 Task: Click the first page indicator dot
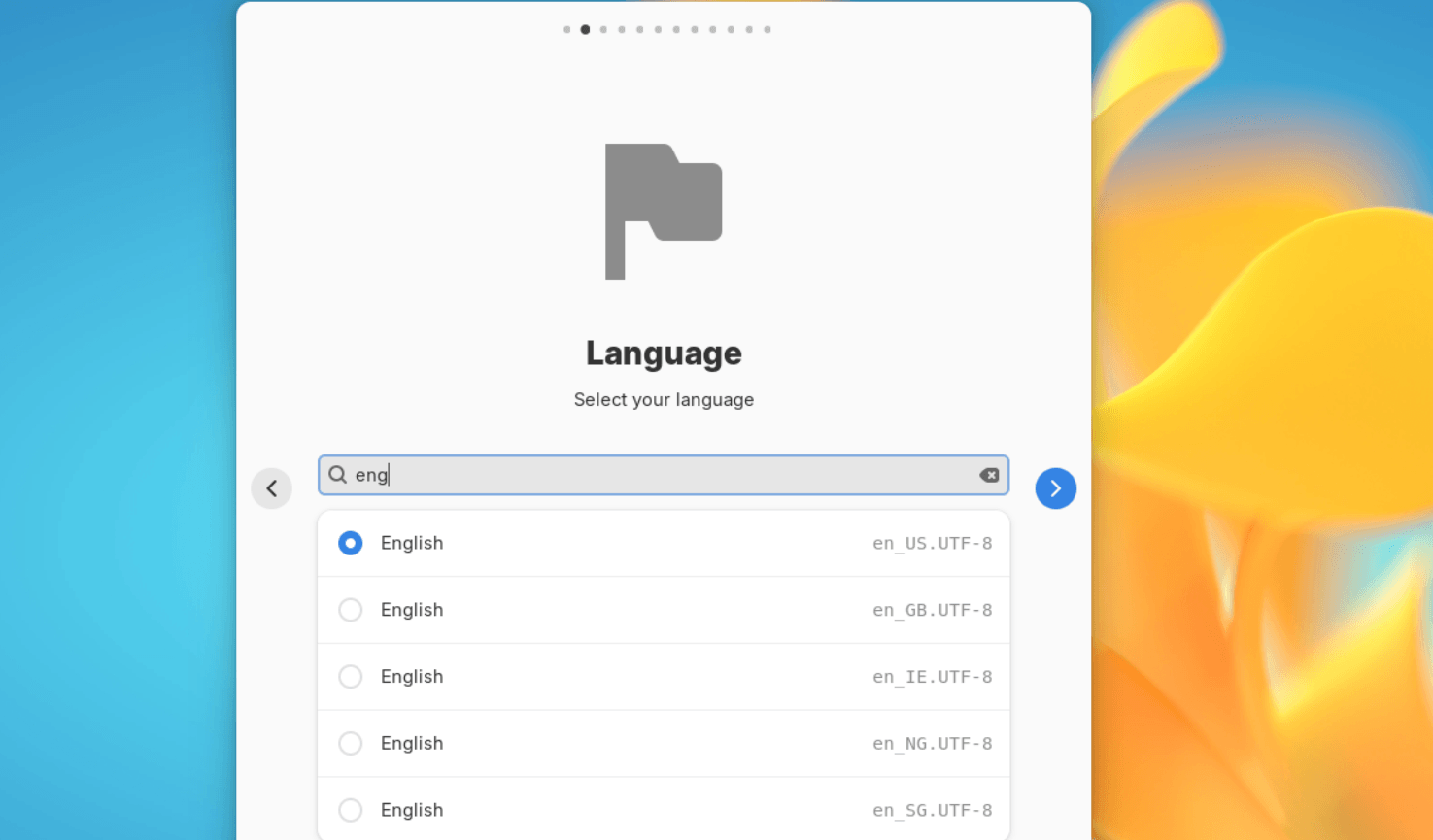566,29
